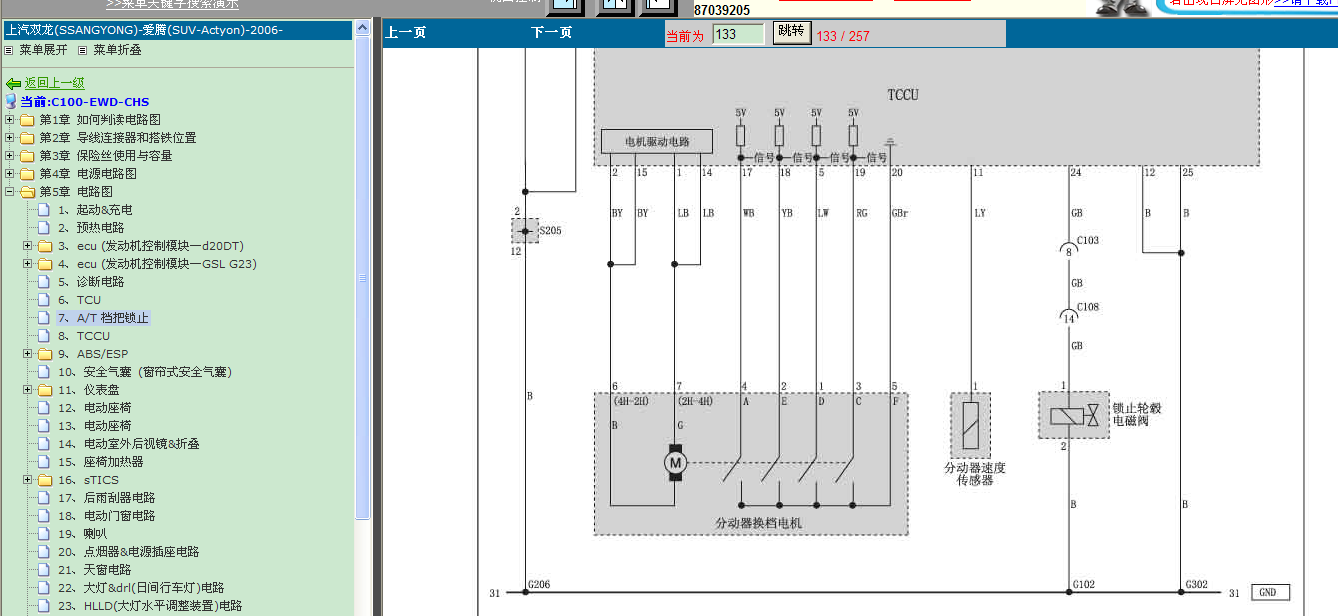The height and width of the screenshot is (616, 1338).
Task: Click the page number input field
Action: (738, 34)
